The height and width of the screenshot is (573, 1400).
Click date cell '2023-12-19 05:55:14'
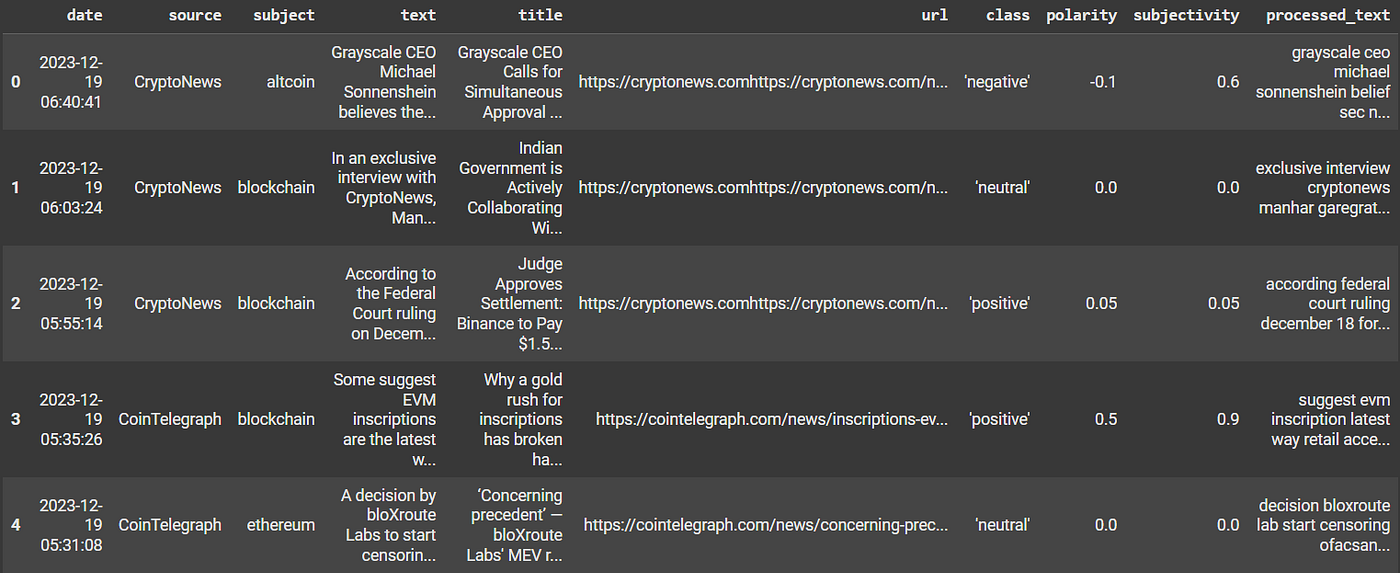click(x=70, y=303)
